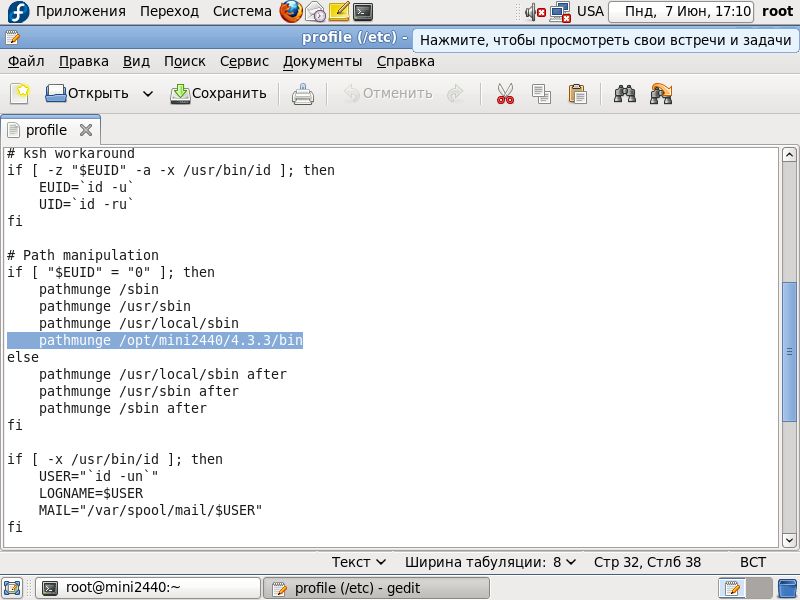Open terminal launcher in top panel
The width and height of the screenshot is (800, 600).
[364, 12]
